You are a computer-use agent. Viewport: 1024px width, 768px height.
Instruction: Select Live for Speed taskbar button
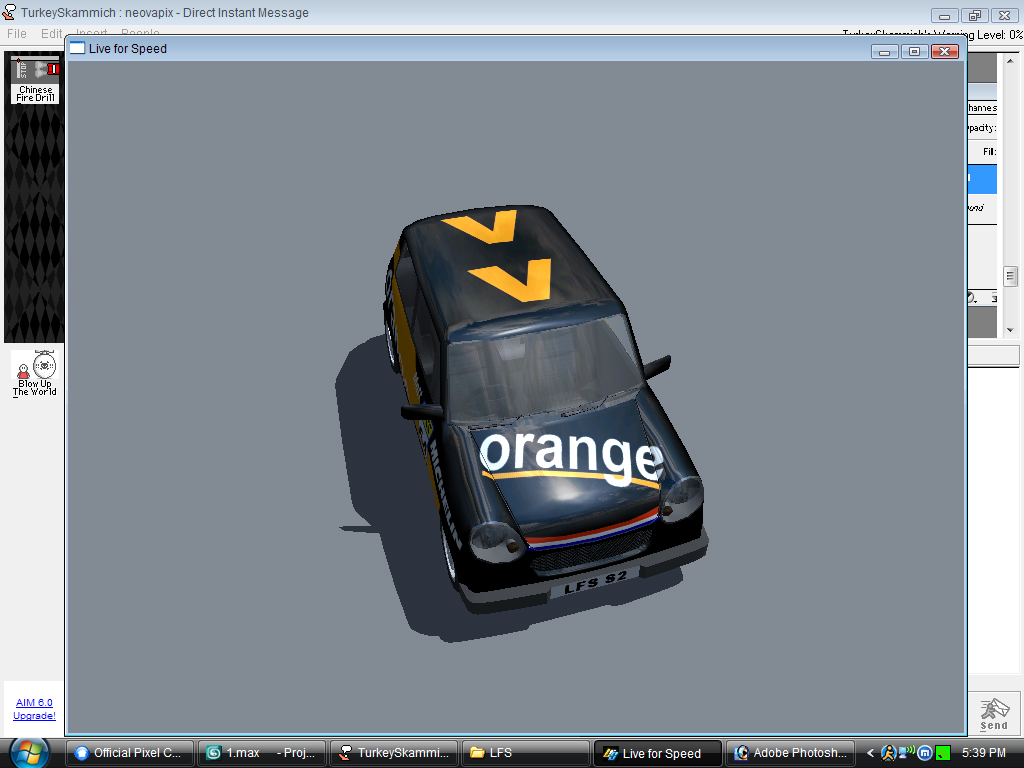(x=657, y=753)
